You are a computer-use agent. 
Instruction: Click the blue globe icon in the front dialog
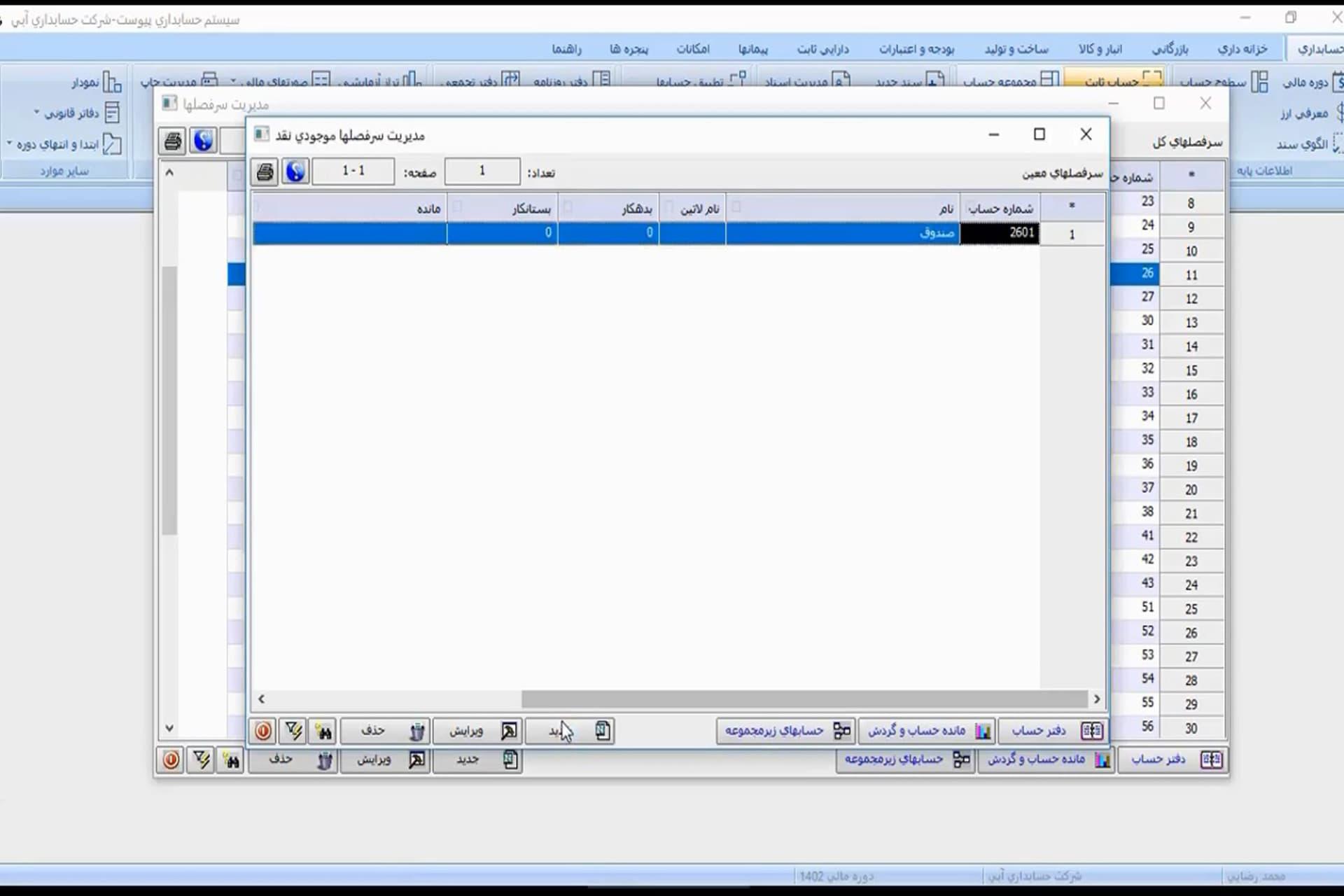(295, 171)
